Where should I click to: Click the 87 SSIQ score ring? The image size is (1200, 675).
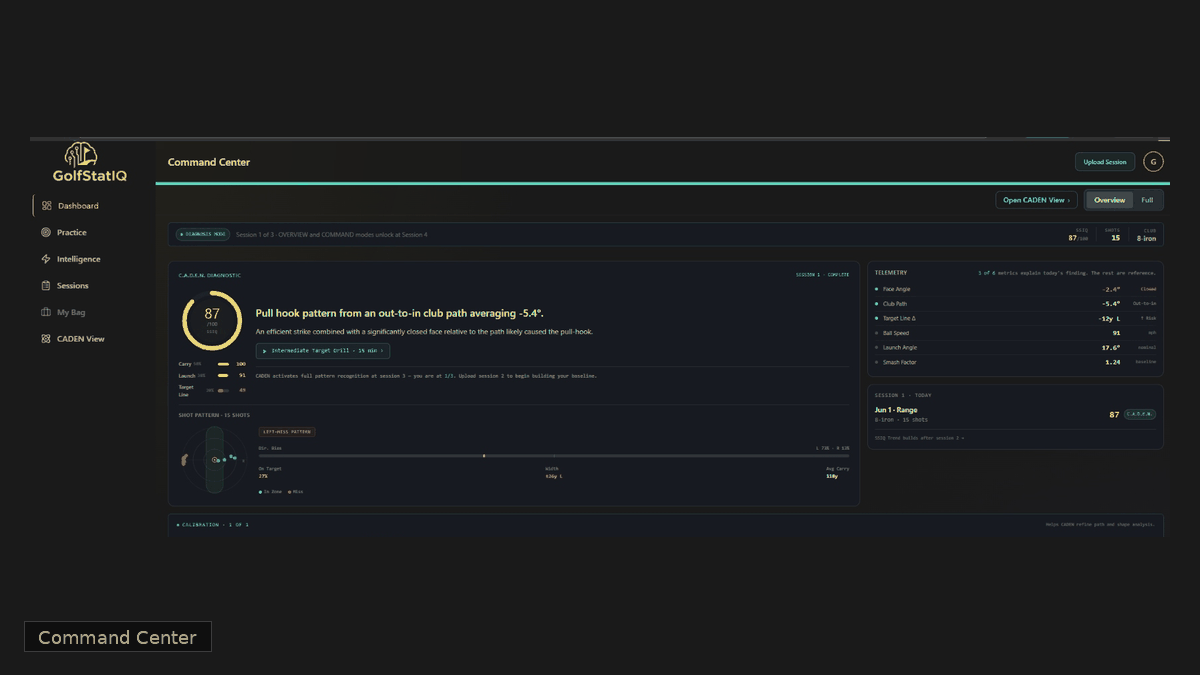(212, 320)
